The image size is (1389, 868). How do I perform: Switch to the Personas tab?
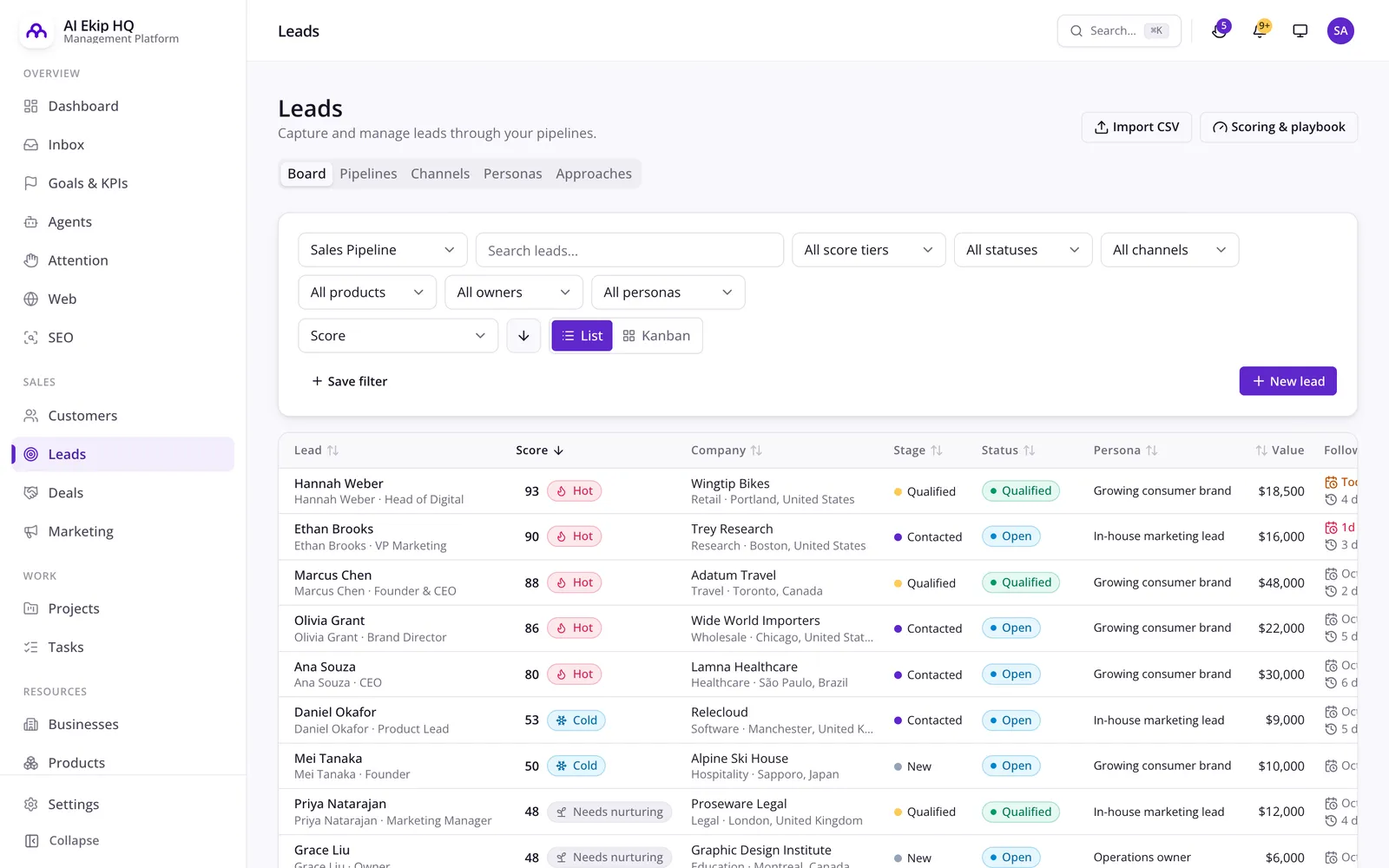pyautogui.click(x=512, y=174)
